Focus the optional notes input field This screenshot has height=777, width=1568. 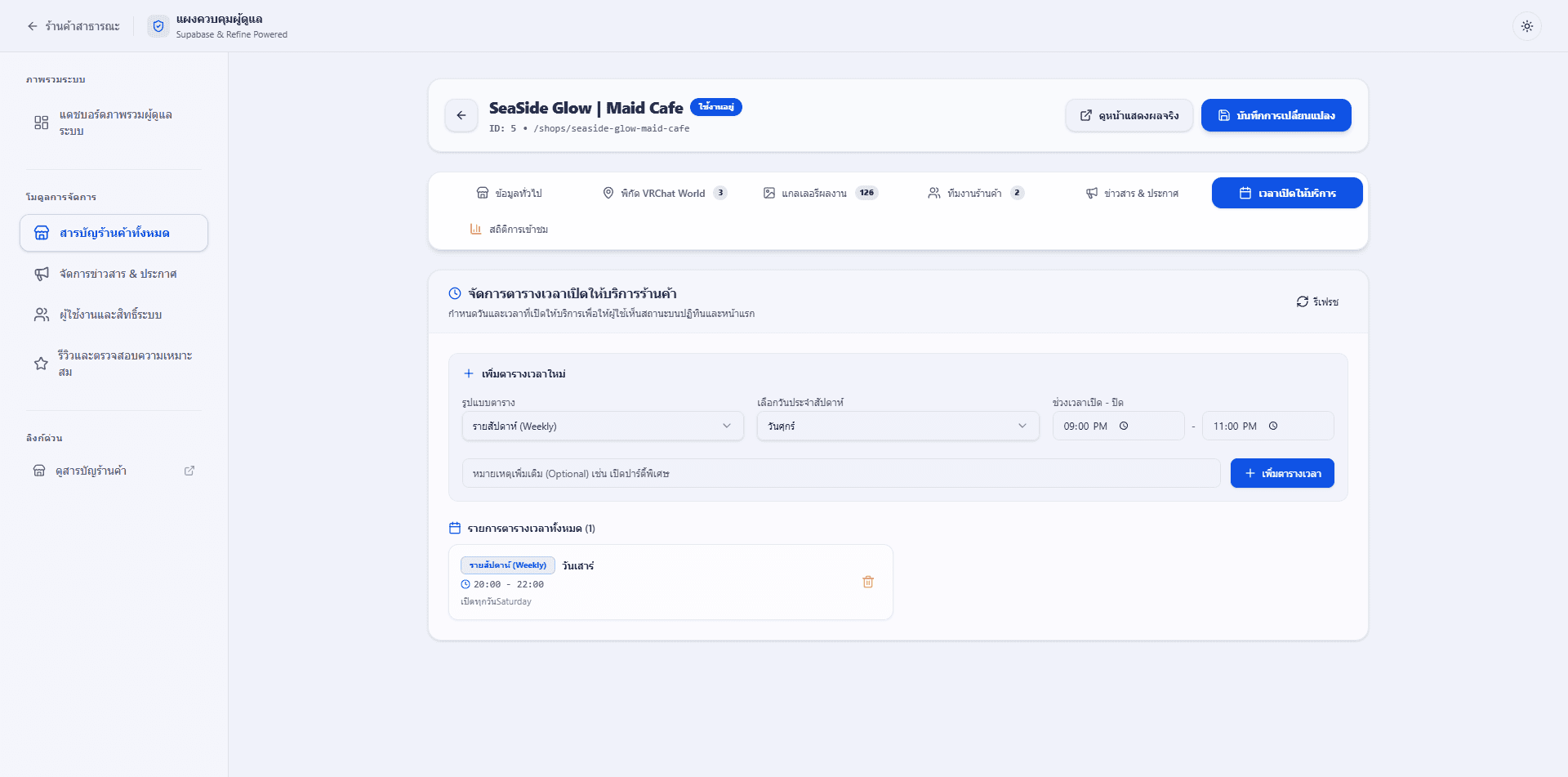(x=841, y=473)
